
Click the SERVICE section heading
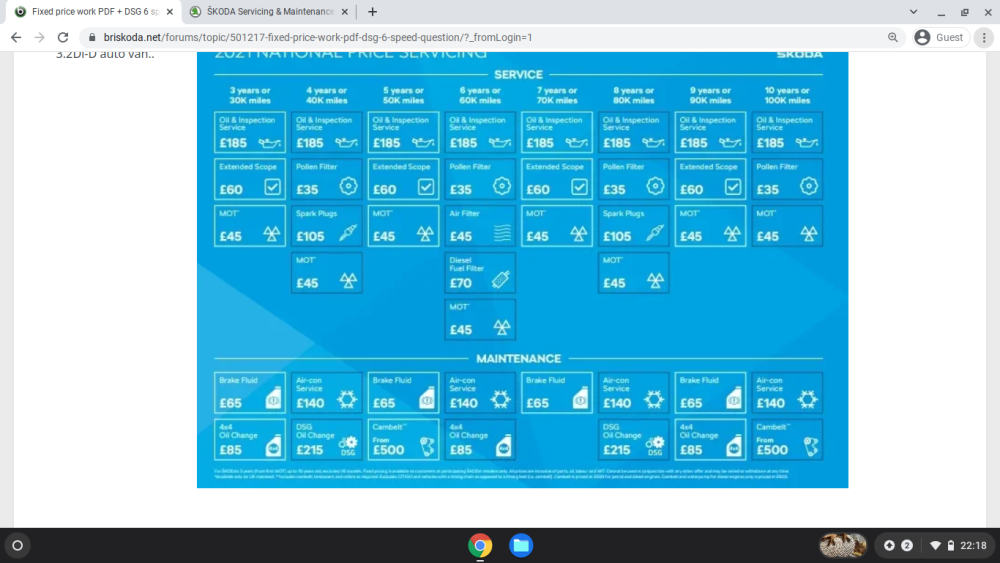518,75
